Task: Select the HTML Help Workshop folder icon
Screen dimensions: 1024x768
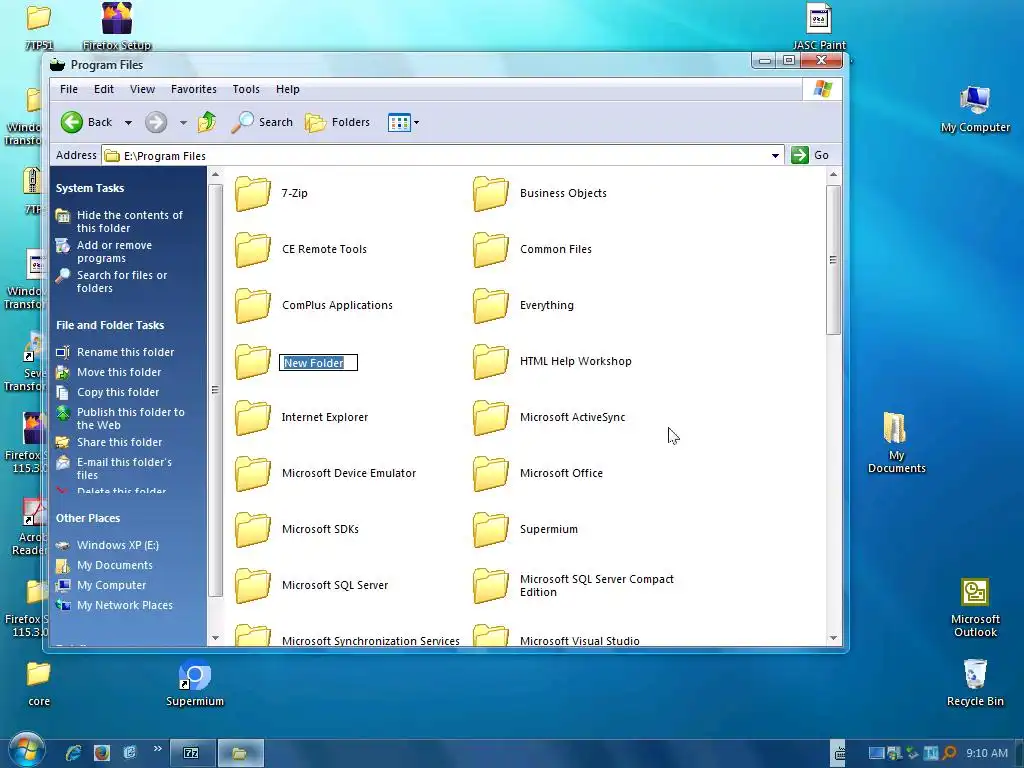Action: [x=491, y=361]
